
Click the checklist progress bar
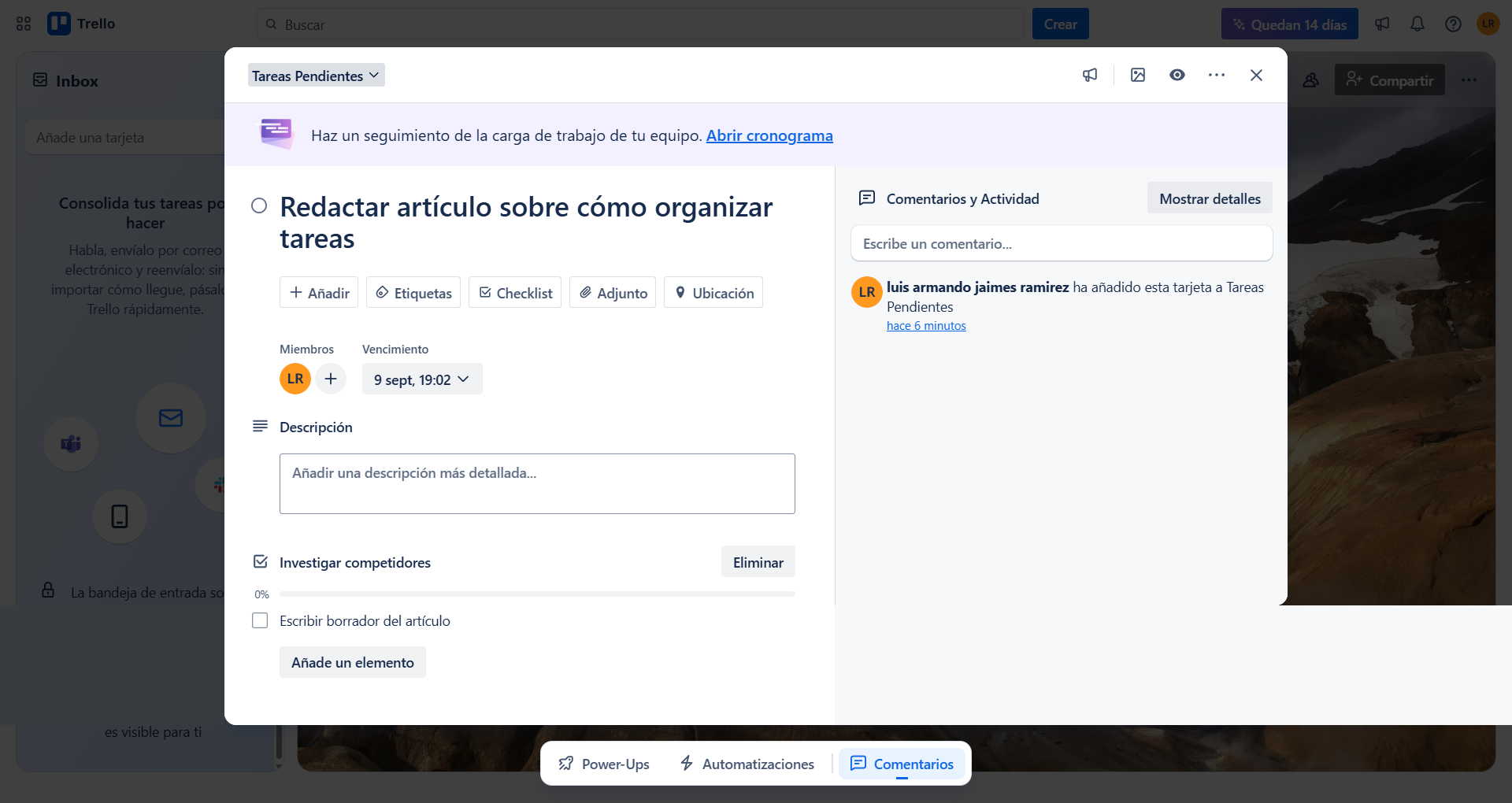click(536, 594)
